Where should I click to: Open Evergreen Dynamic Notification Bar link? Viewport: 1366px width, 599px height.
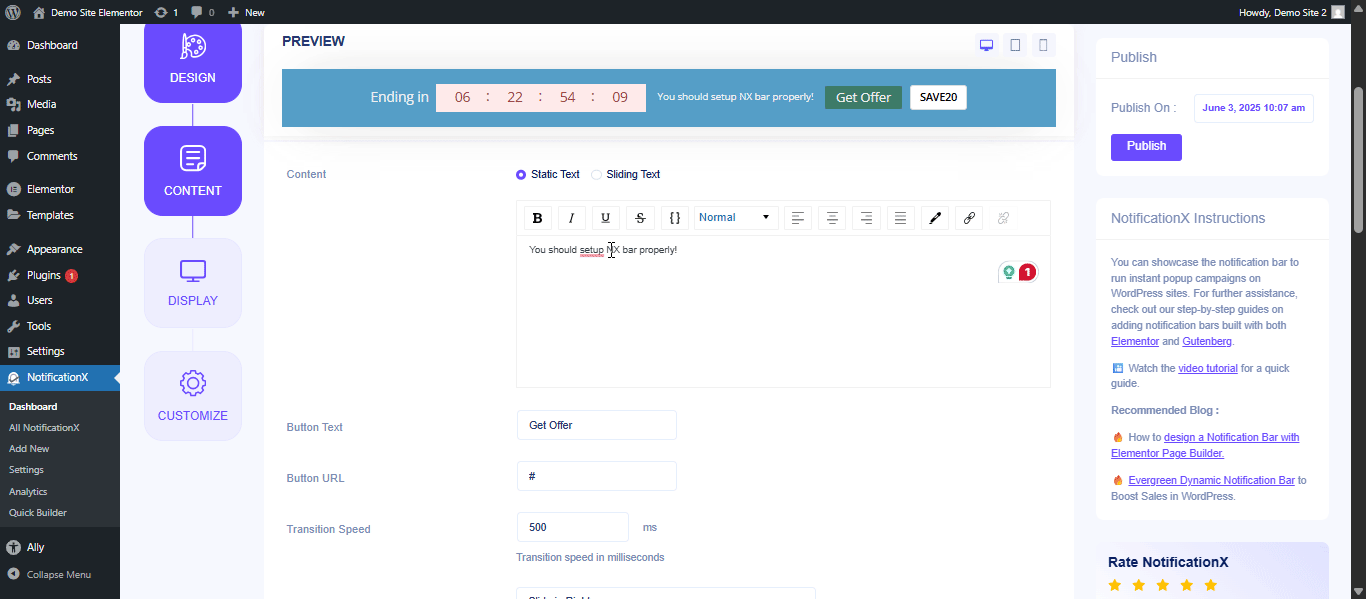point(1211,480)
